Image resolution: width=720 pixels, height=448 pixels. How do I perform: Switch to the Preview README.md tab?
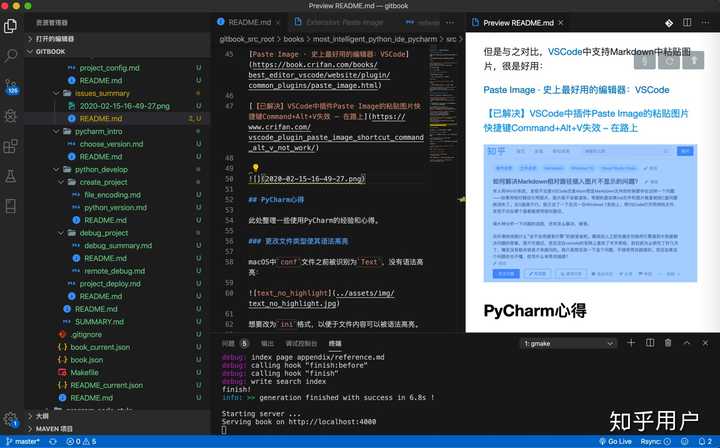pos(518,22)
